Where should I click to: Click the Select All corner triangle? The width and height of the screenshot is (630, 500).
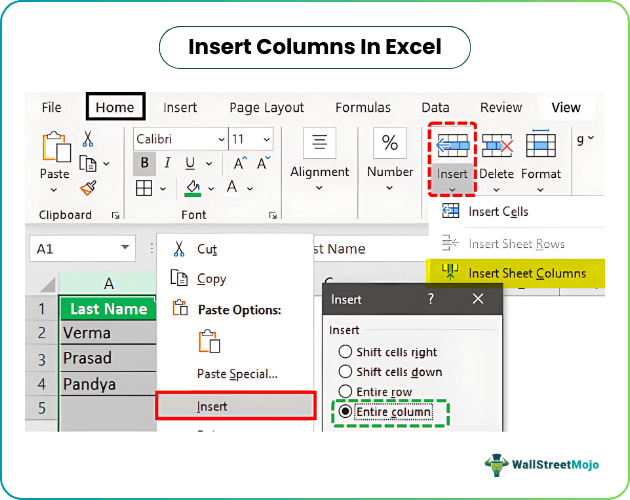pos(48,285)
